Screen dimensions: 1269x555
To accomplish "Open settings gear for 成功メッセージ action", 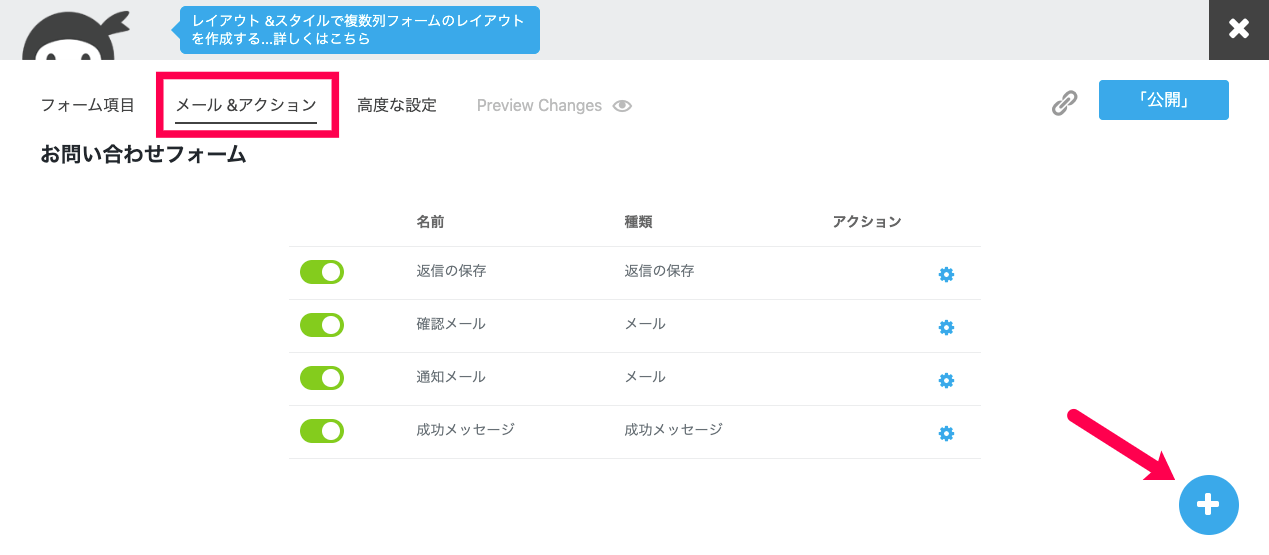I will (x=946, y=433).
